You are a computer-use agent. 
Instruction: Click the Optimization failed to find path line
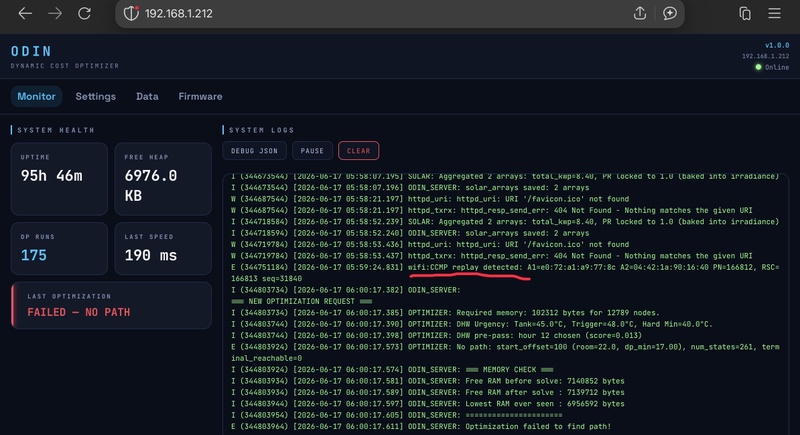click(x=421, y=427)
